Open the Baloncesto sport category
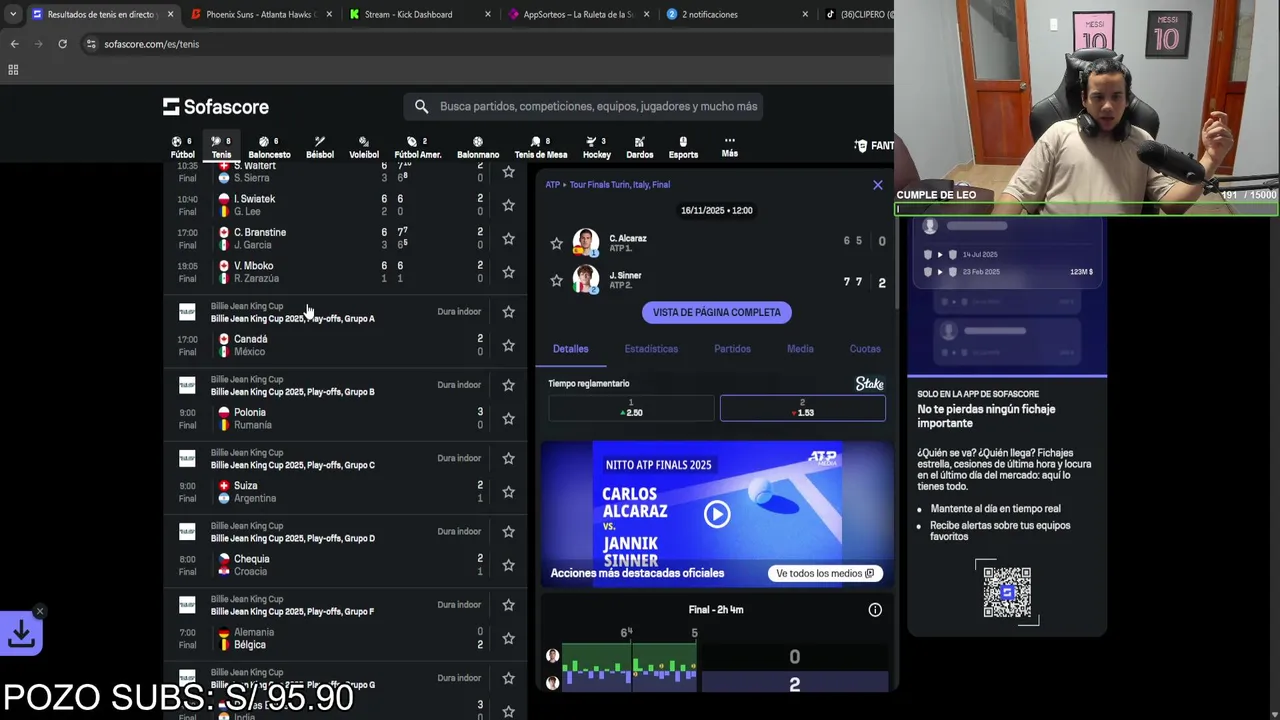This screenshot has width=1280, height=720. (269, 147)
